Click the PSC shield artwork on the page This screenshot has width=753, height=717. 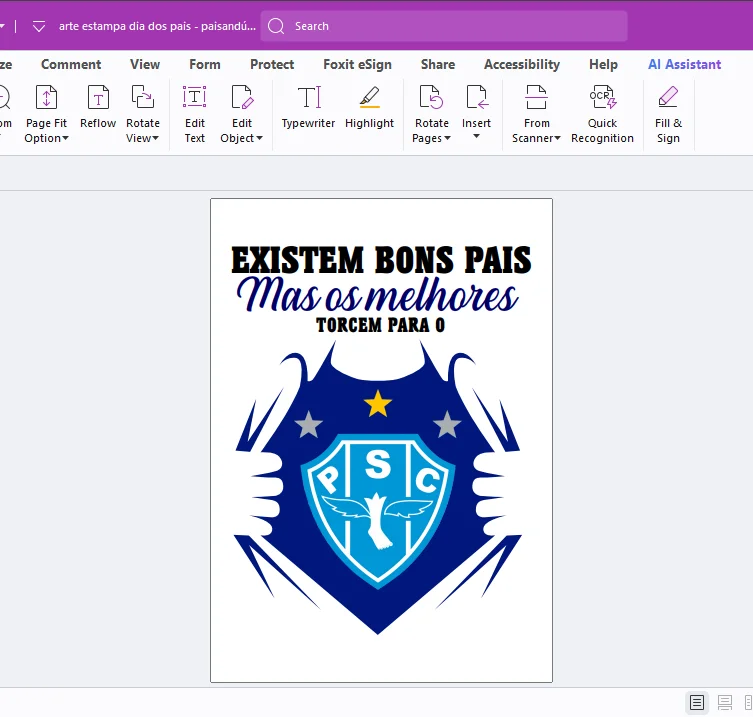pos(378,510)
